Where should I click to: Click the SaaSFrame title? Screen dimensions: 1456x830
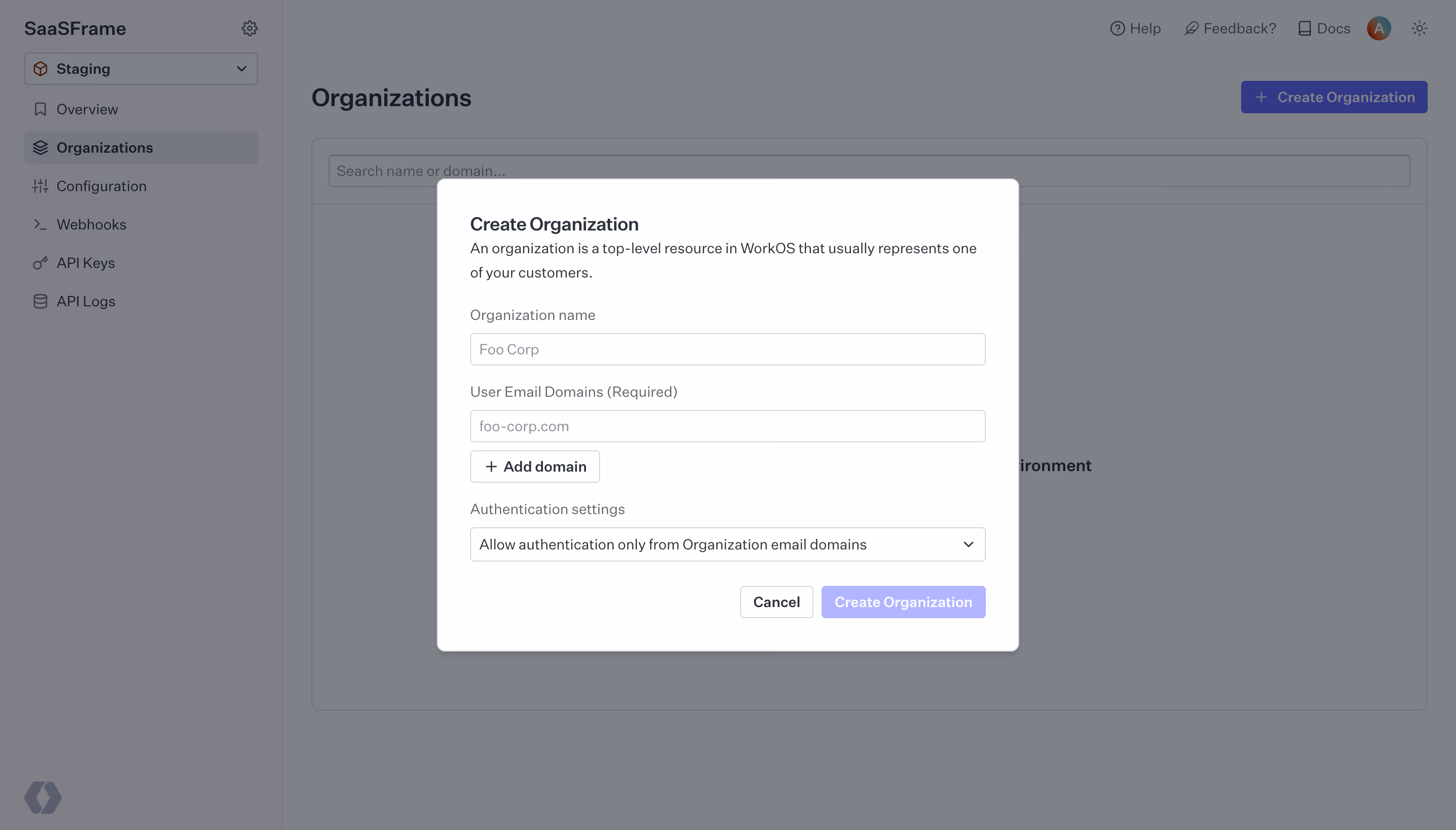point(75,28)
